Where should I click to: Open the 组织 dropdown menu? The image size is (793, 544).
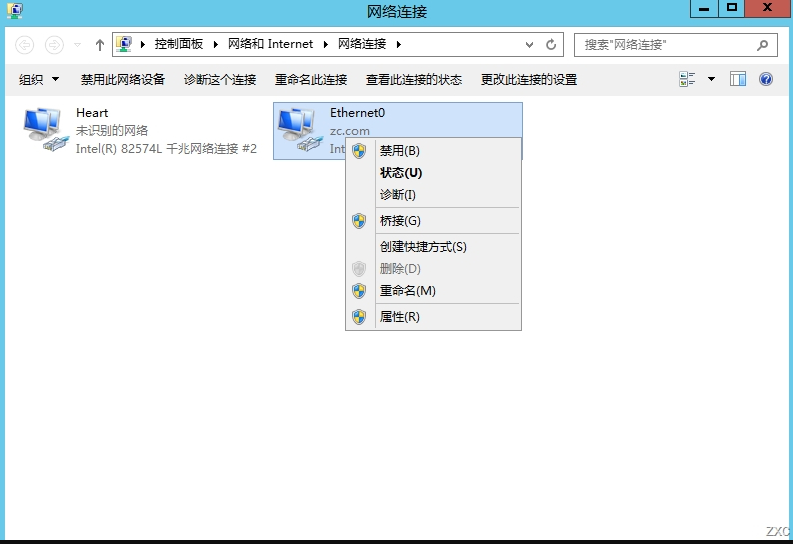tap(39, 79)
